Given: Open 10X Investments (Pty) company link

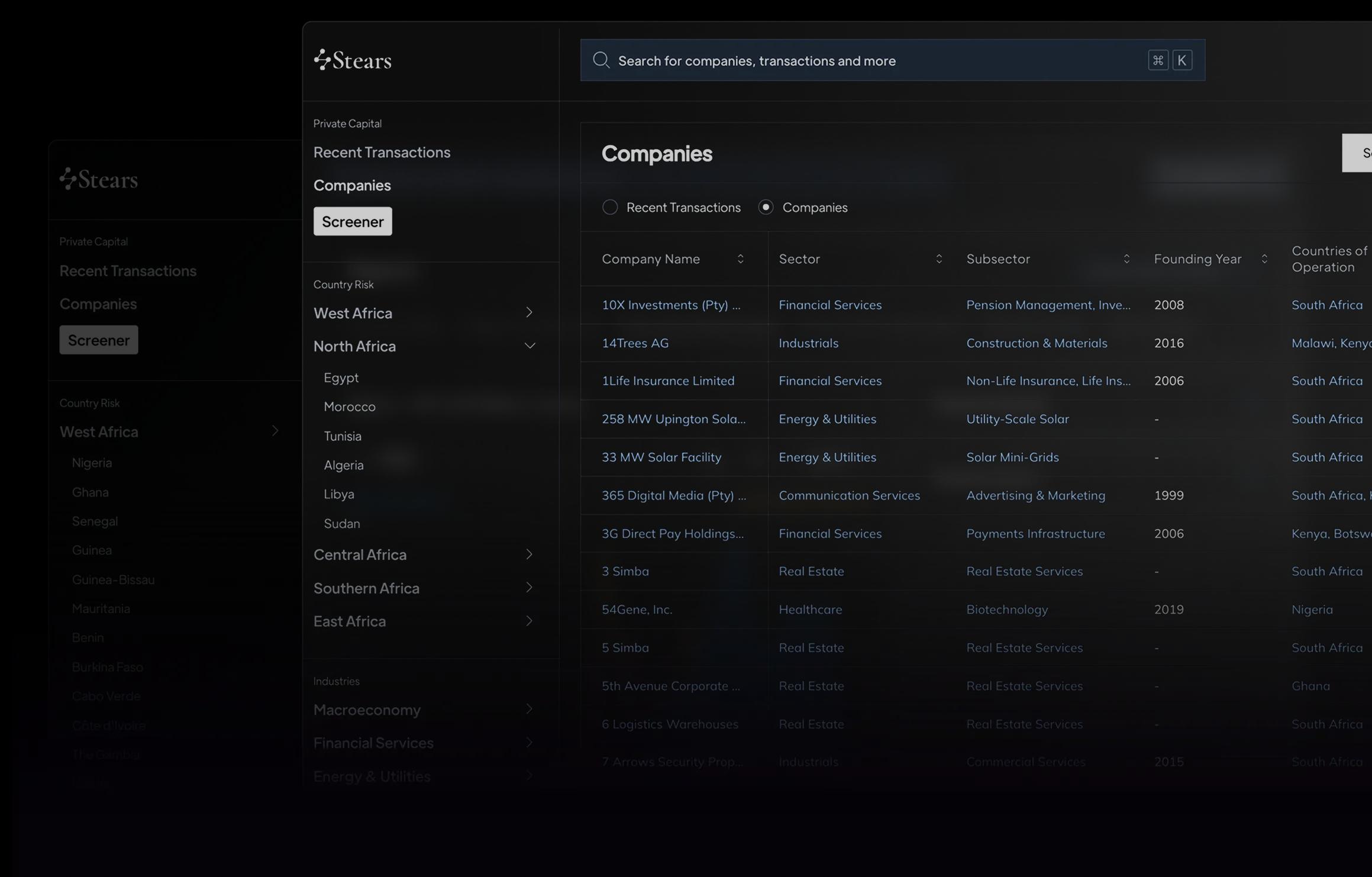Looking at the screenshot, I should click(x=671, y=305).
